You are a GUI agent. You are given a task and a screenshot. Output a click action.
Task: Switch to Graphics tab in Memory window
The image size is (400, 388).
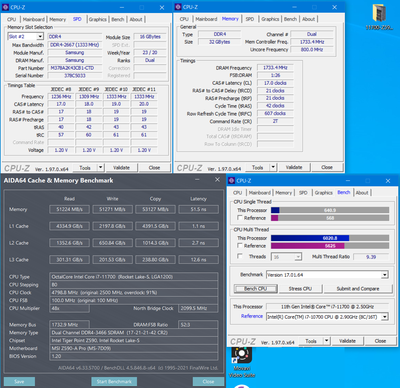(x=270, y=19)
